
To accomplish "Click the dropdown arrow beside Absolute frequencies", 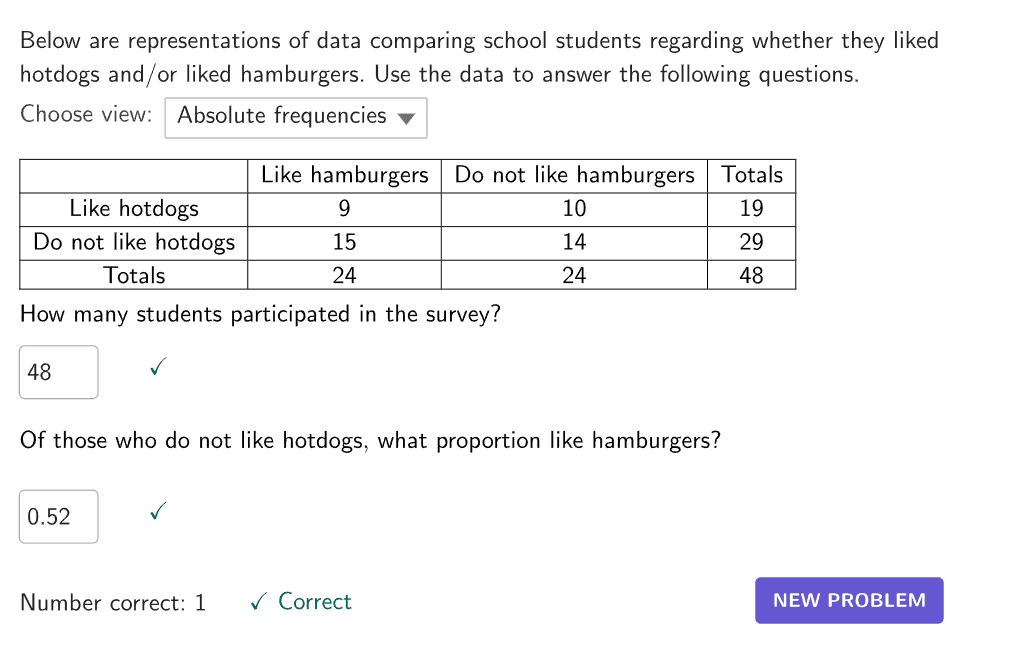I will pos(405,118).
